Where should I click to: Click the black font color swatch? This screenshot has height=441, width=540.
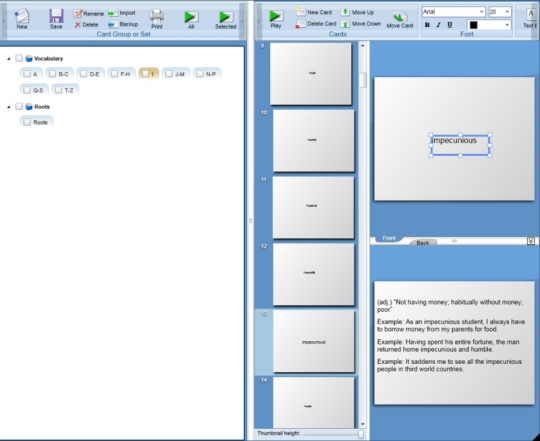(474, 25)
